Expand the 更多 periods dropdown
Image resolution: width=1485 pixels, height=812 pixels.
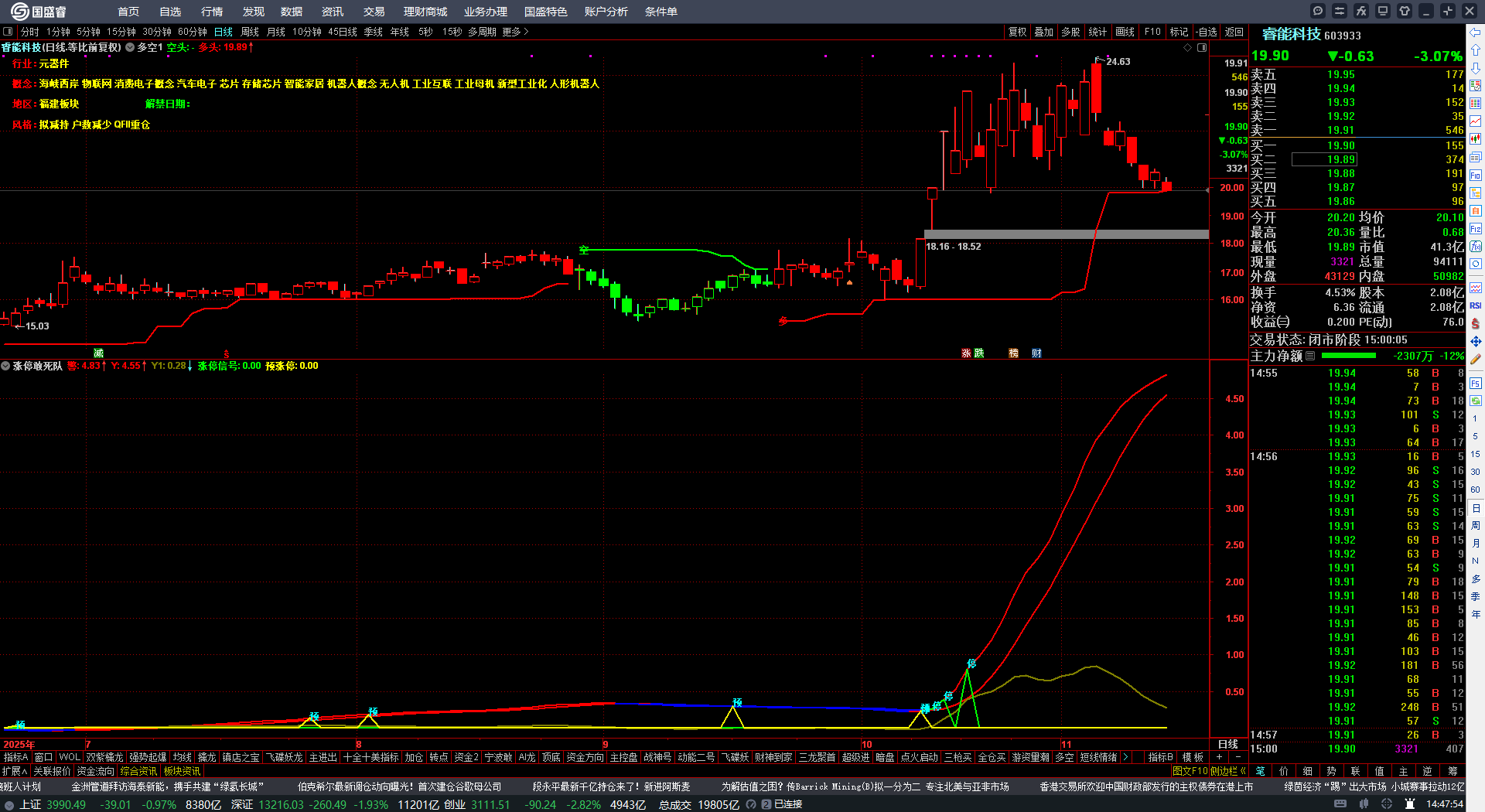pos(515,32)
